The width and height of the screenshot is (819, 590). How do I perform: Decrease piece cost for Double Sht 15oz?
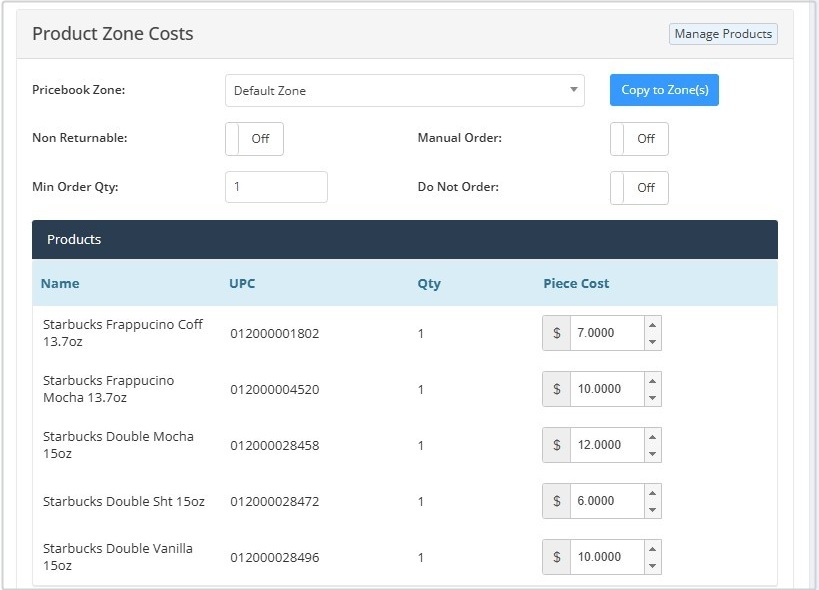click(652, 510)
